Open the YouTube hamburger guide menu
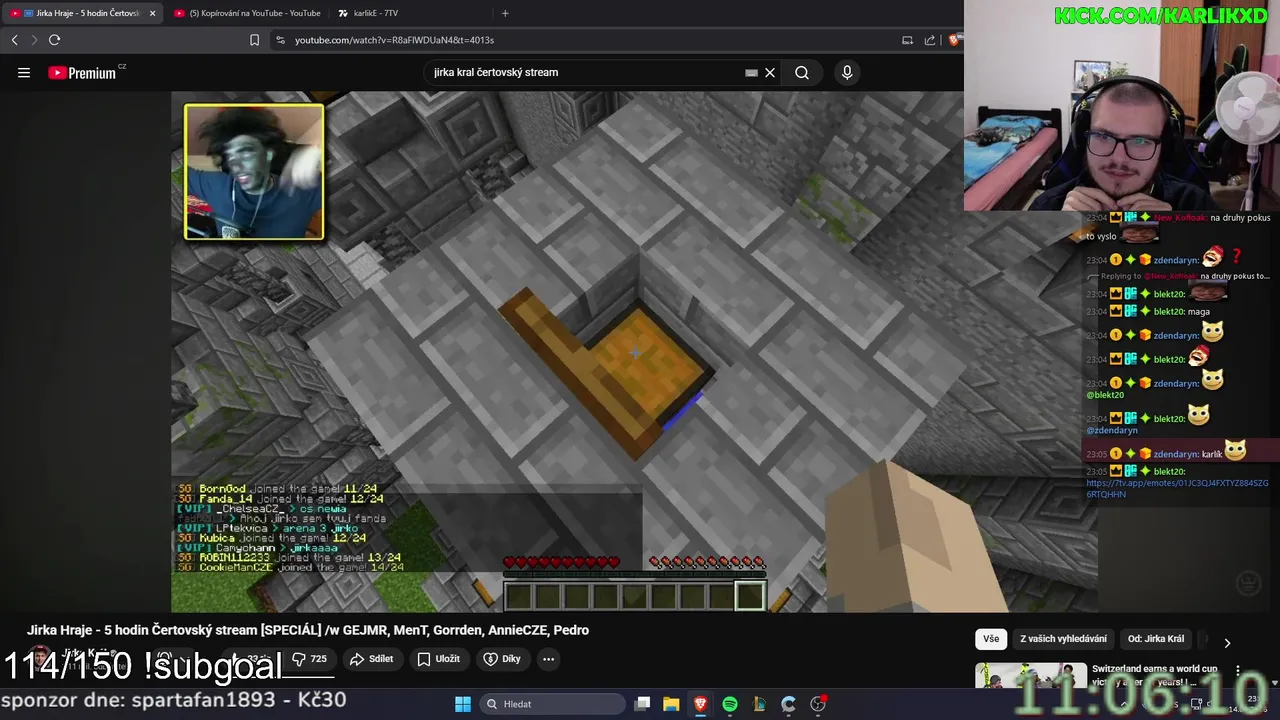Screen dimensions: 1280x720 [x=24, y=72]
